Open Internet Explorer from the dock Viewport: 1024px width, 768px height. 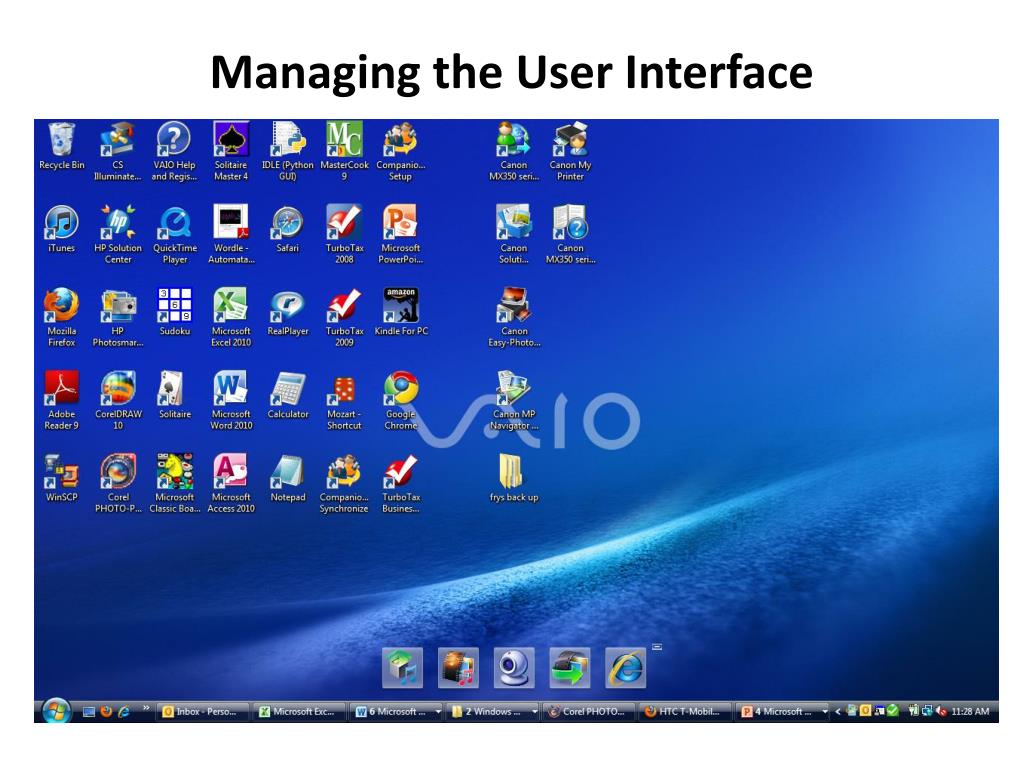pyautogui.click(x=626, y=667)
